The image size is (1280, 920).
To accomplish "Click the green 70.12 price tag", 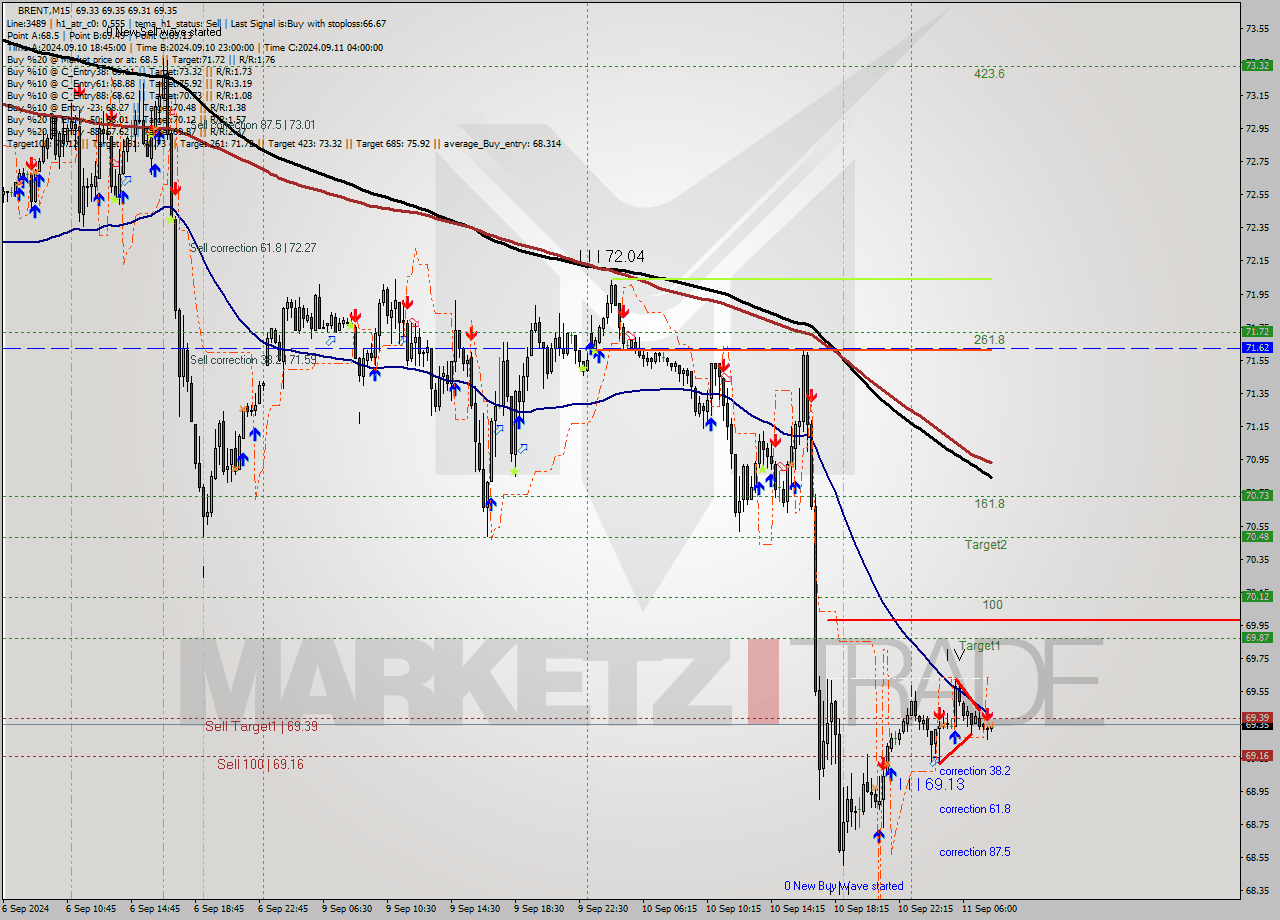I will (x=1256, y=596).
